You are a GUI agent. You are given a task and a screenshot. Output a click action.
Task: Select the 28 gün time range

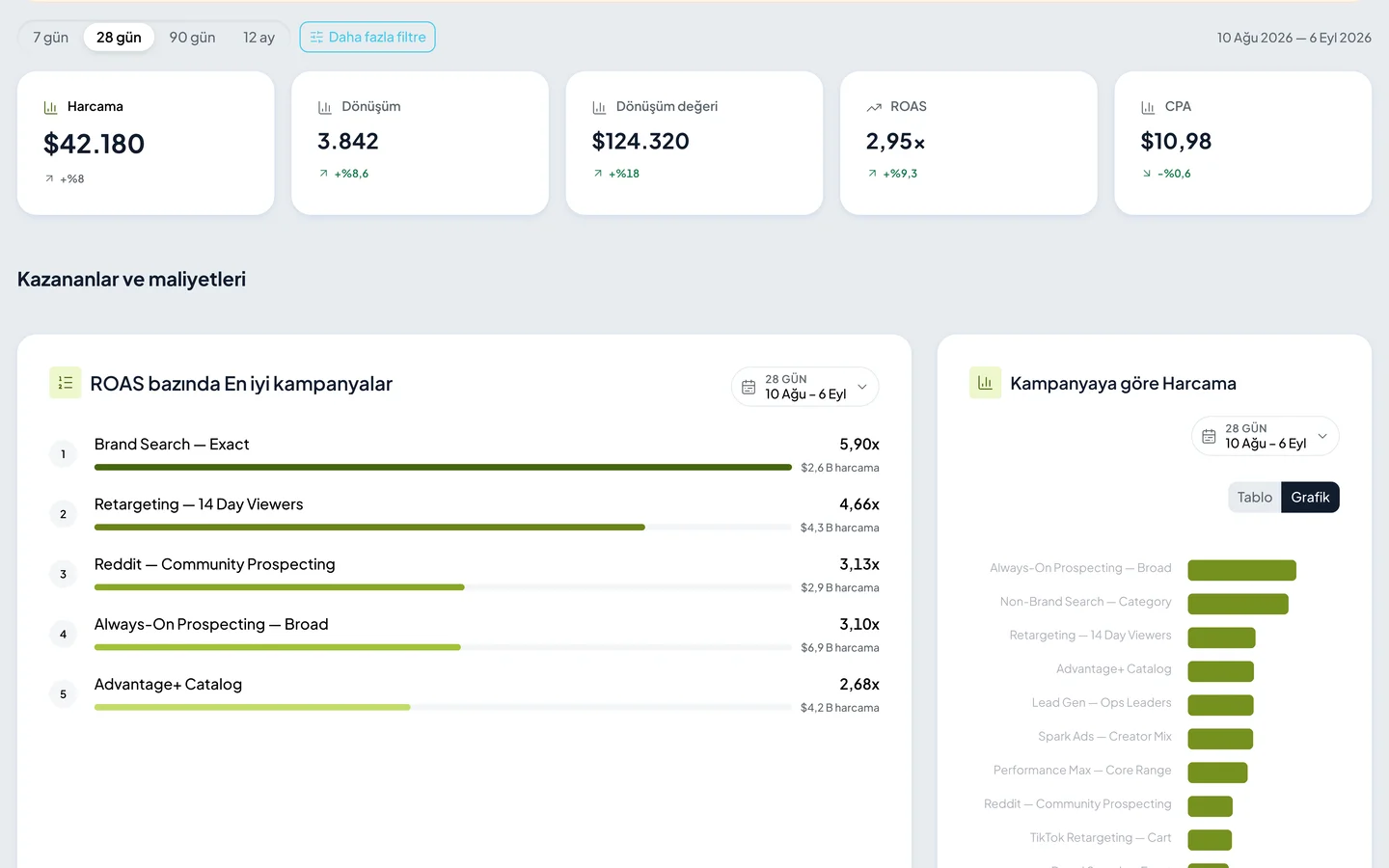click(119, 38)
